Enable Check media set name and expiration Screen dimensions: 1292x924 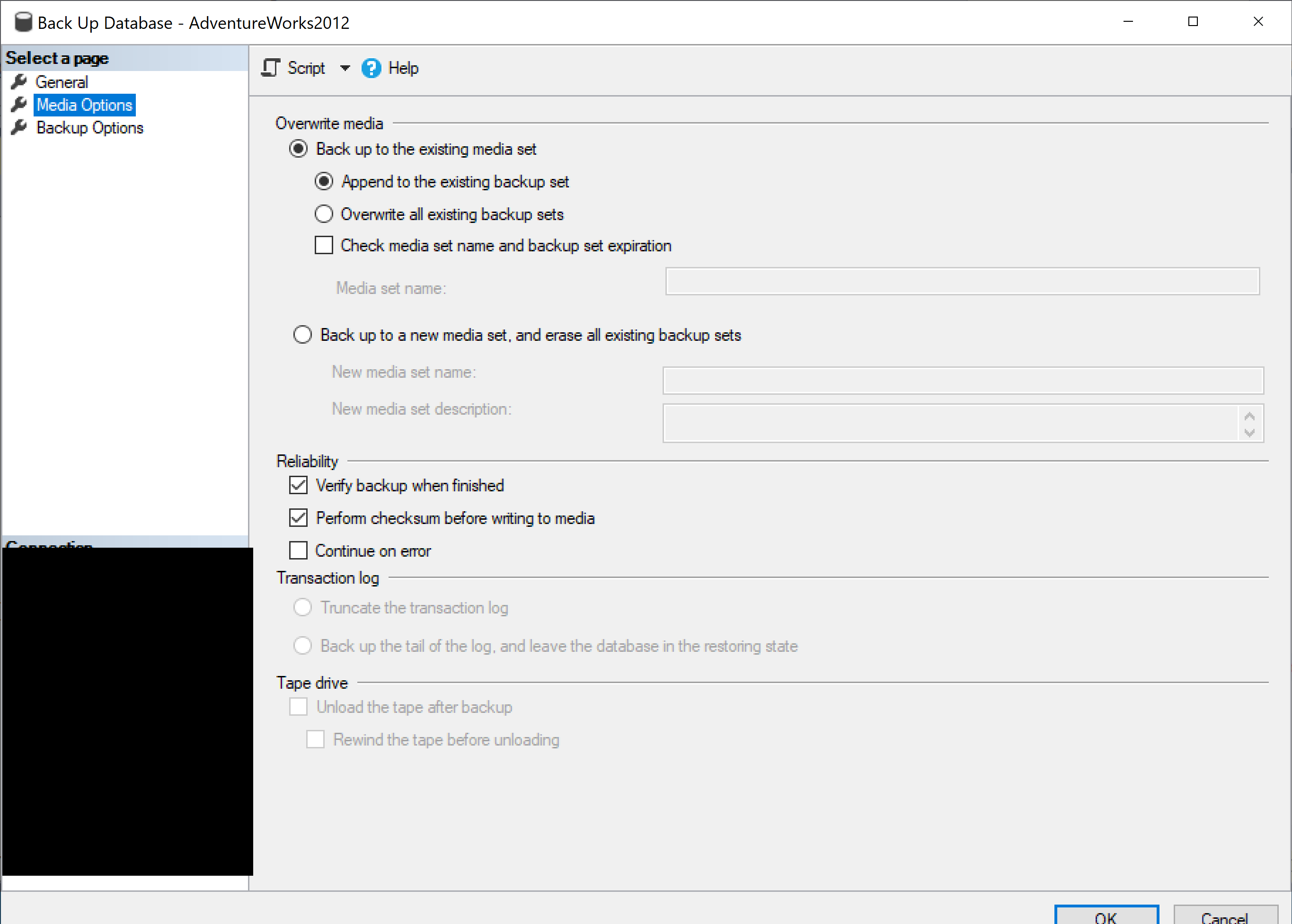[x=324, y=245]
